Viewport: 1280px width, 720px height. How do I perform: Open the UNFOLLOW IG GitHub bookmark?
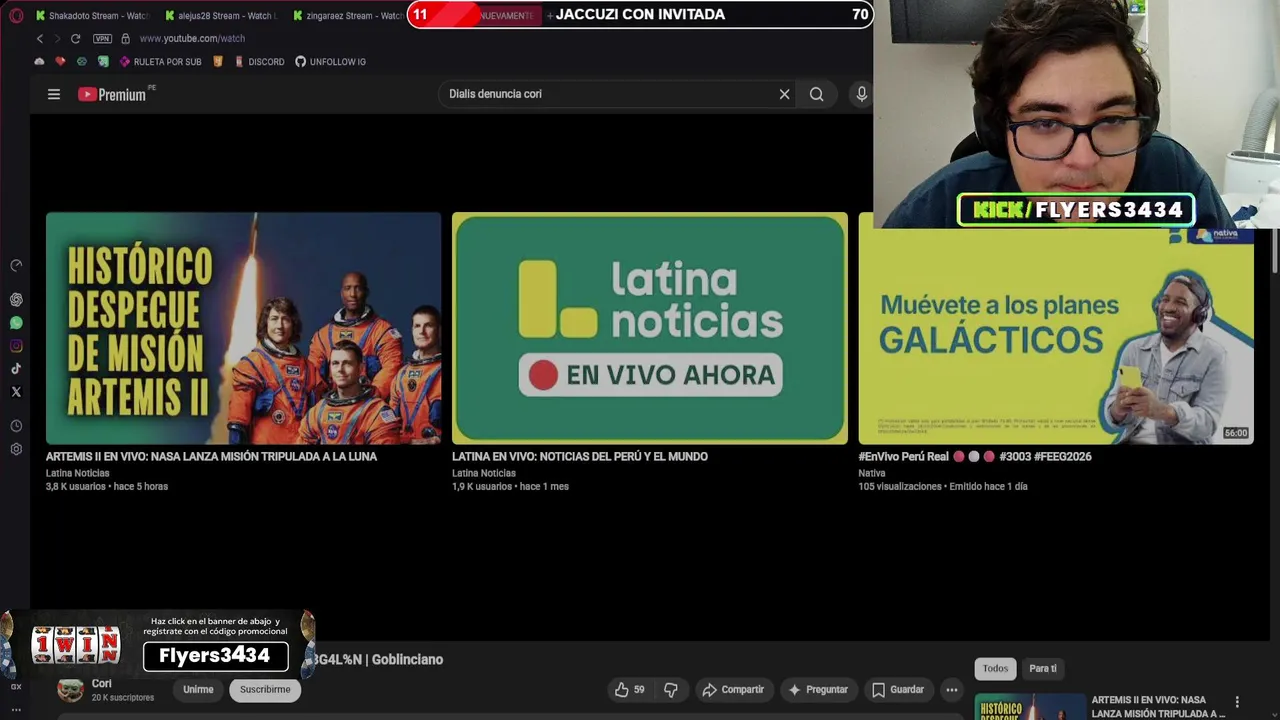(330, 62)
